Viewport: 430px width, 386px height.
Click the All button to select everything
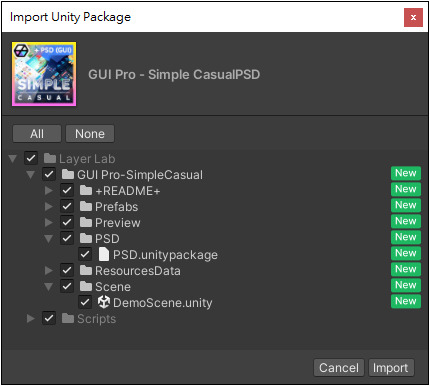coord(37,134)
